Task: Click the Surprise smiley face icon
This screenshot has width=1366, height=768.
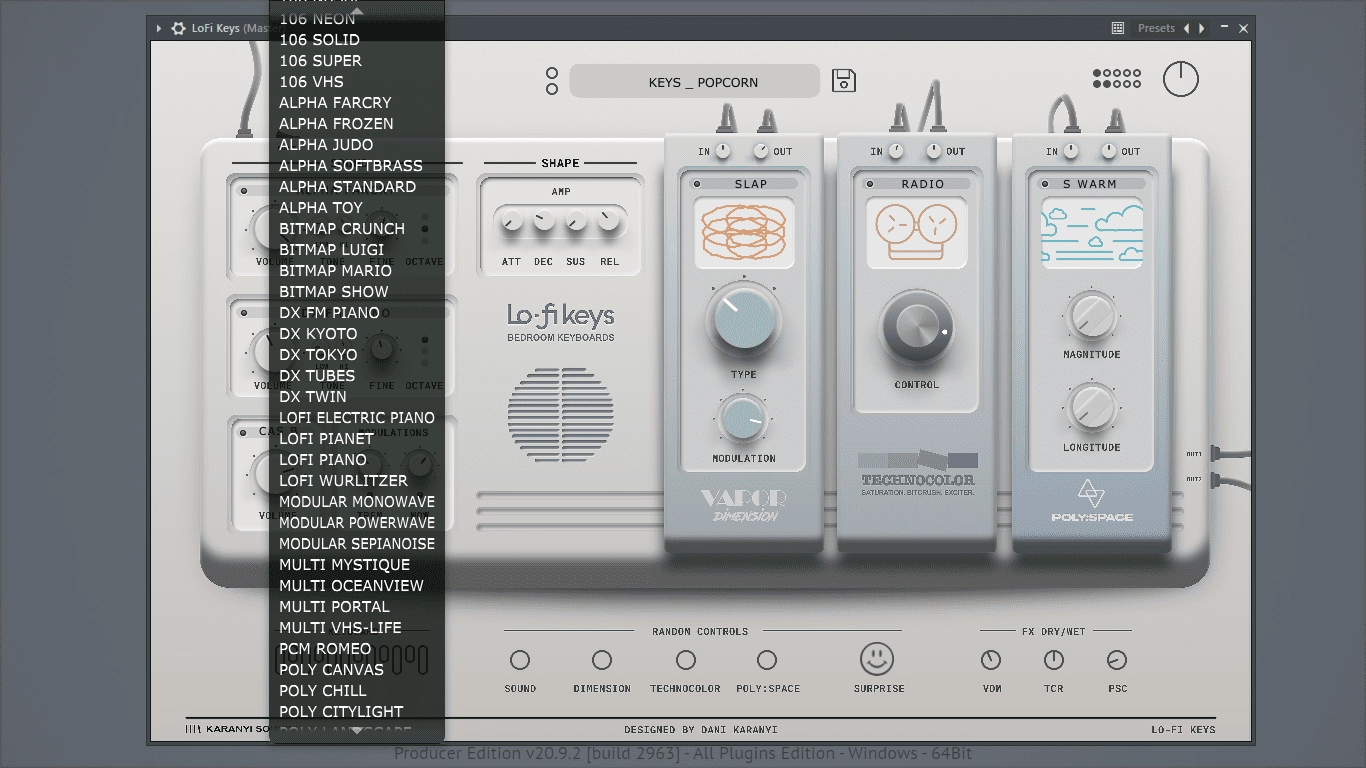Action: (877, 659)
